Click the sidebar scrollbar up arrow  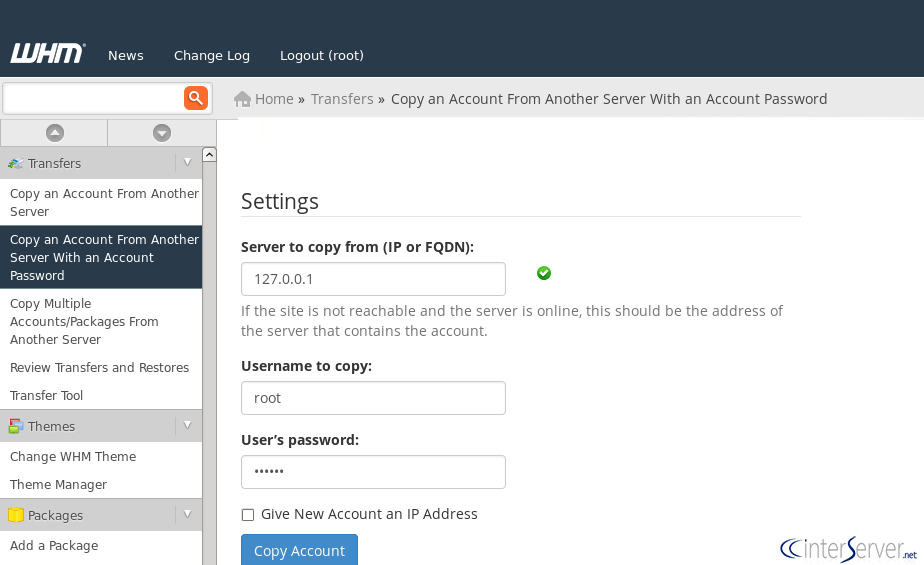click(209, 155)
